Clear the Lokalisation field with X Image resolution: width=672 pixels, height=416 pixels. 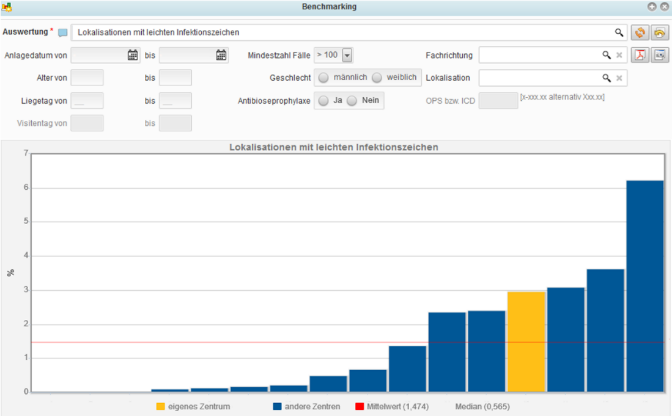point(619,78)
